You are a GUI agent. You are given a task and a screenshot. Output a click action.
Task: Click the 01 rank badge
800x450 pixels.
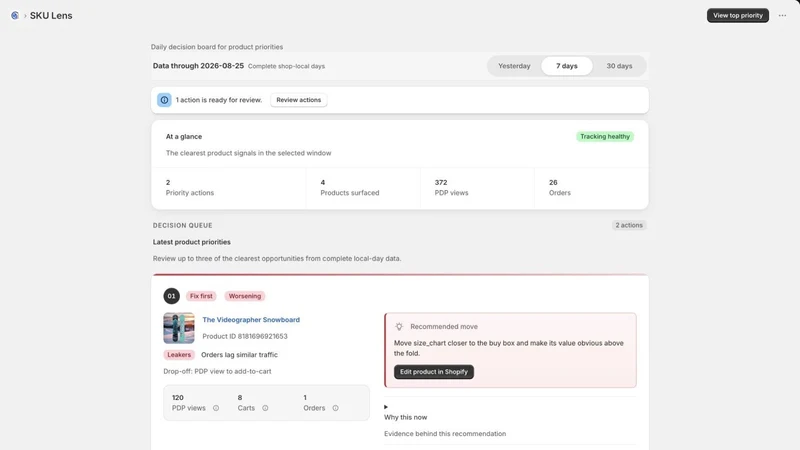(x=171, y=296)
